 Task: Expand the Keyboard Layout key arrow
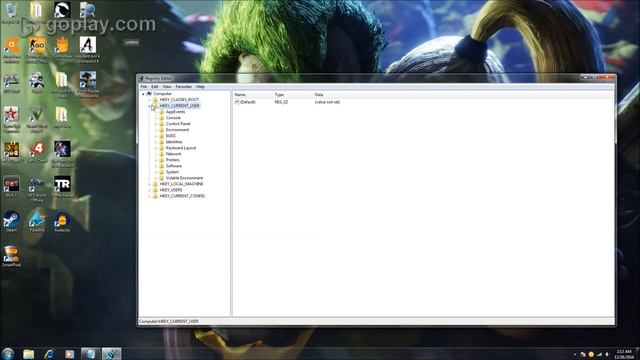156,148
